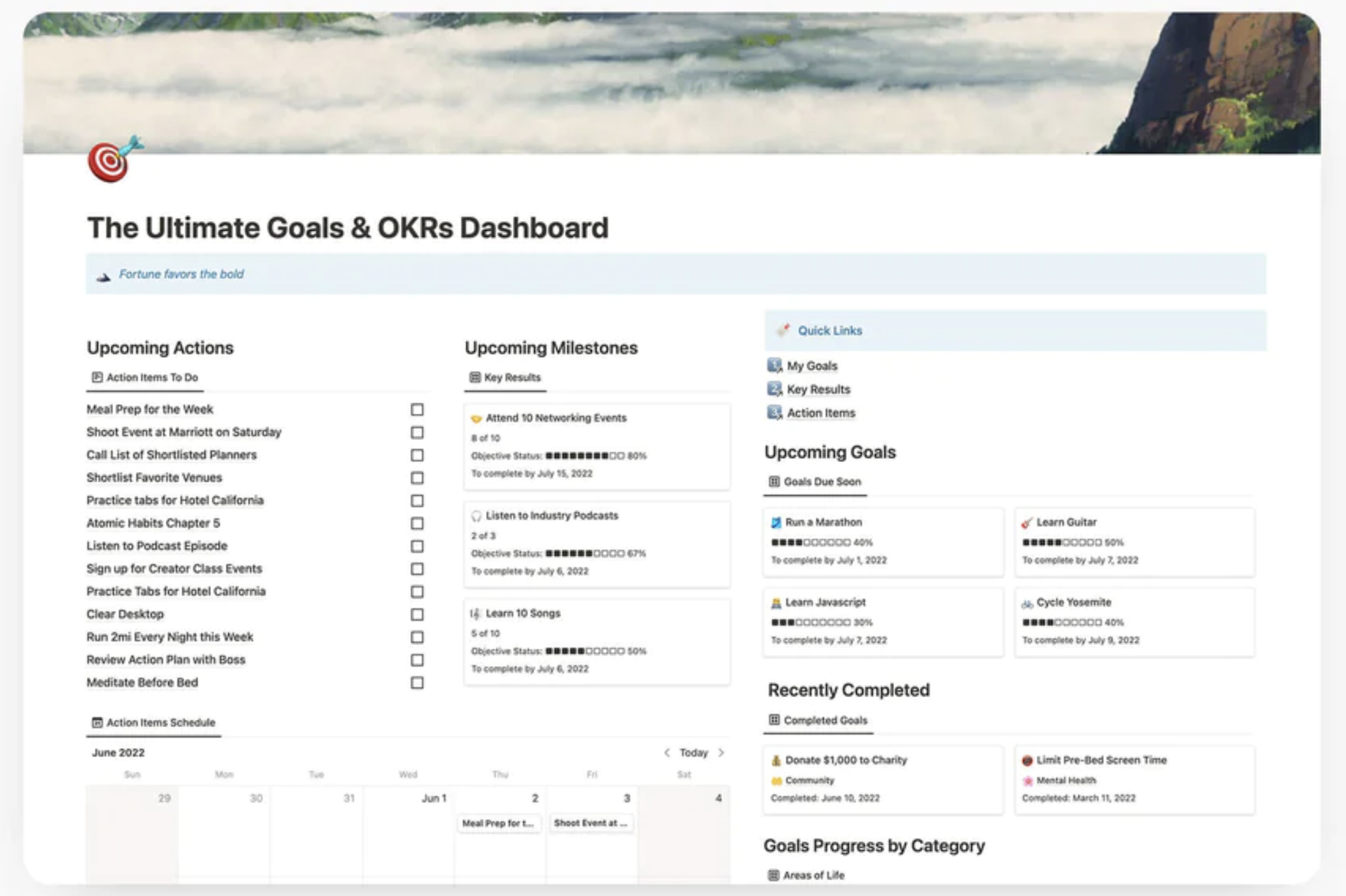Click the target emoji page icon
Screen dimensions: 1346x896
(x=109, y=163)
